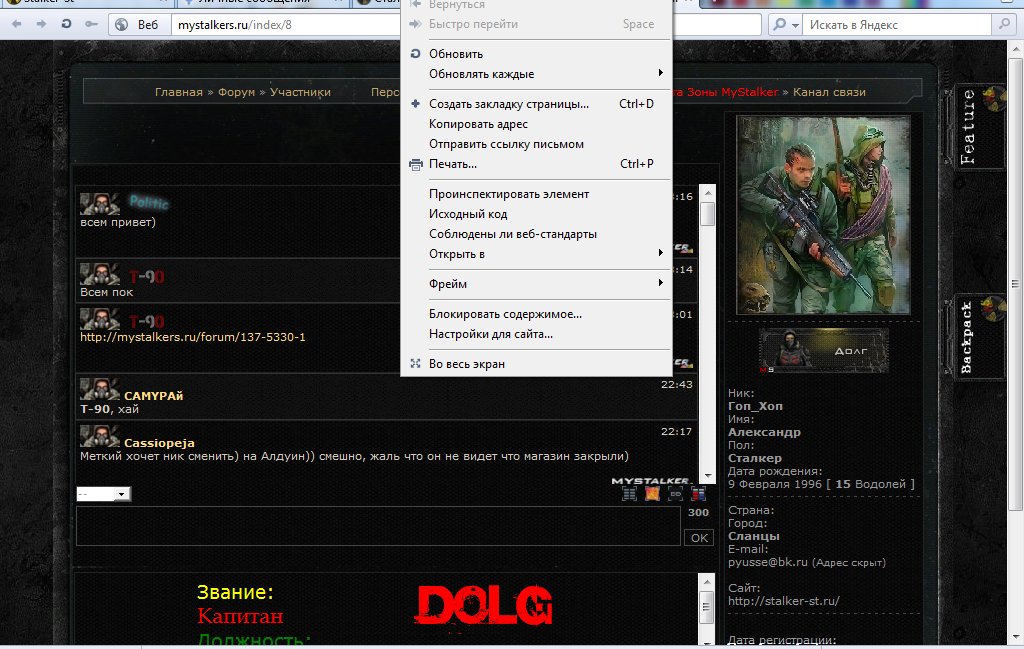The width and height of the screenshot is (1024, 649).
Task: Open 'Настройки для сайта...'
Action: coord(536,334)
